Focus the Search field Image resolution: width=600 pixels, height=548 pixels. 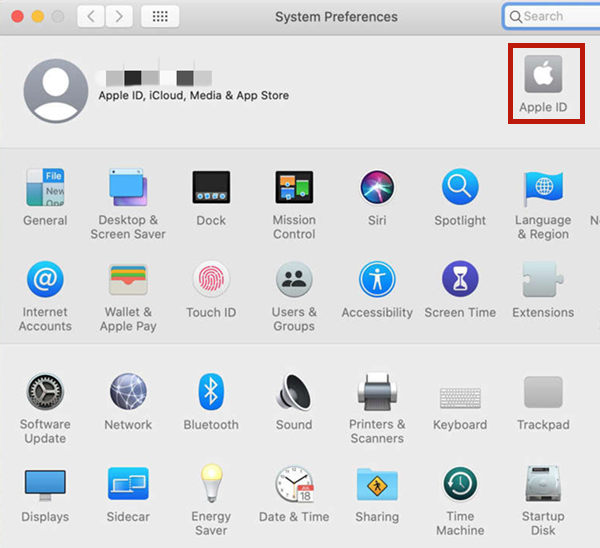coord(552,16)
